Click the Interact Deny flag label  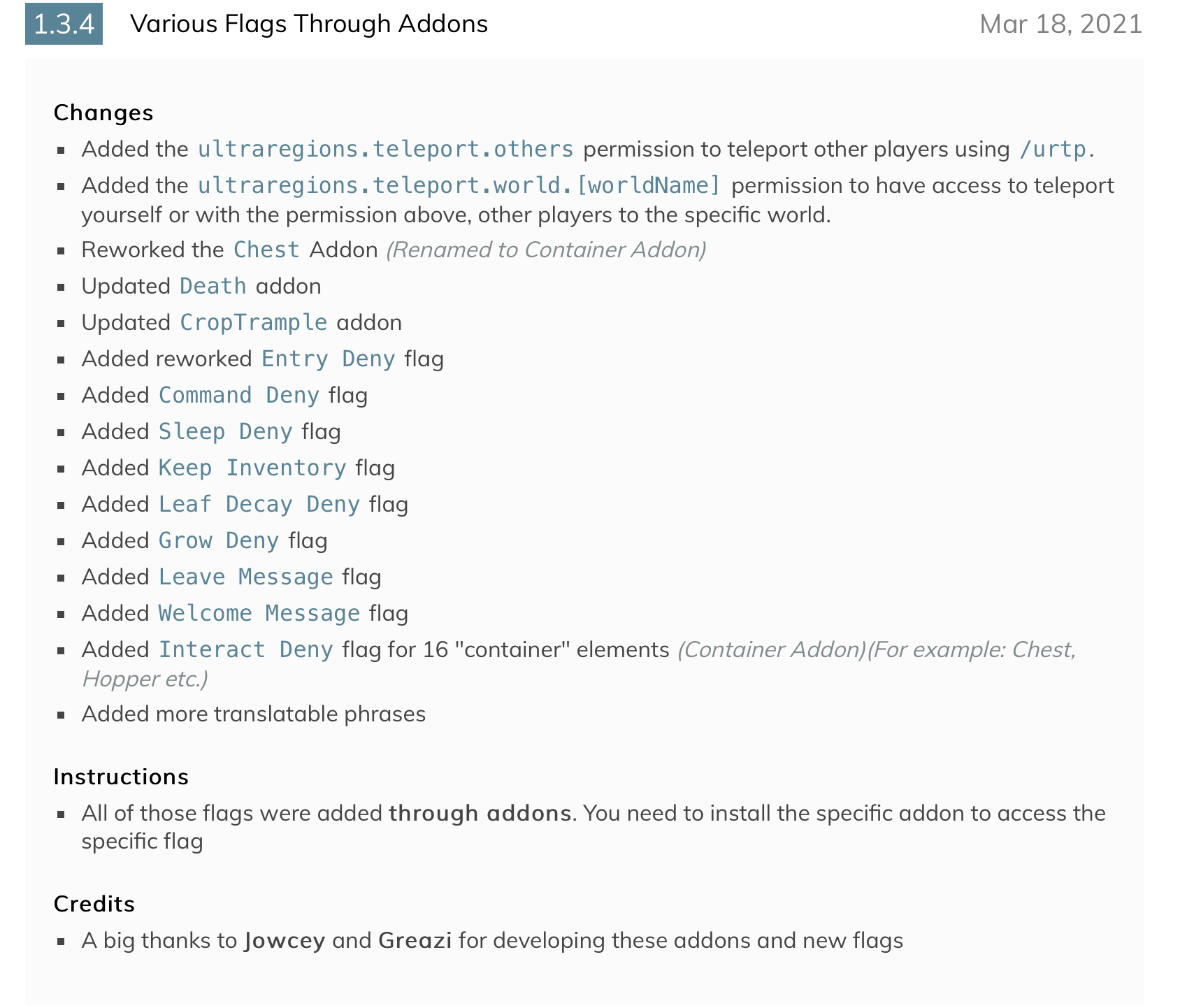246,649
